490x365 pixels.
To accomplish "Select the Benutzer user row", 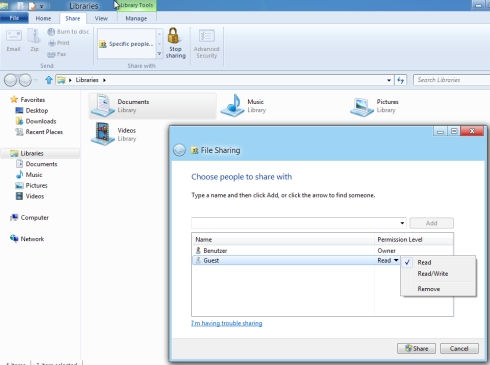I will 322,250.
